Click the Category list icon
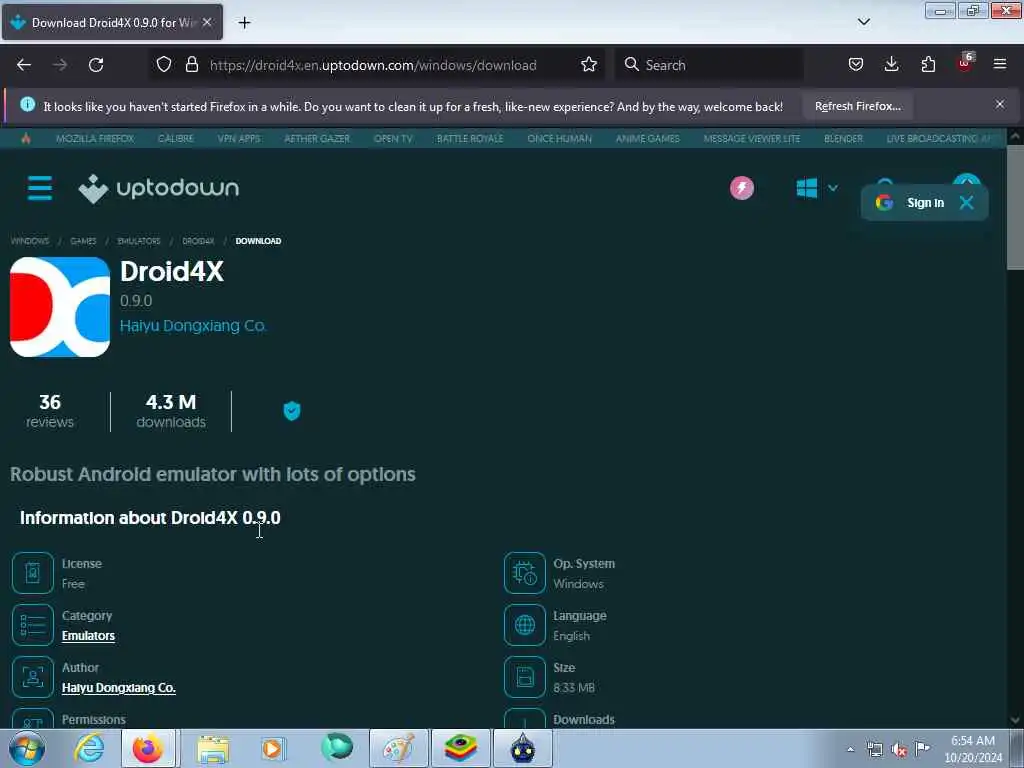The height and width of the screenshot is (768, 1024). [x=33, y=625]
